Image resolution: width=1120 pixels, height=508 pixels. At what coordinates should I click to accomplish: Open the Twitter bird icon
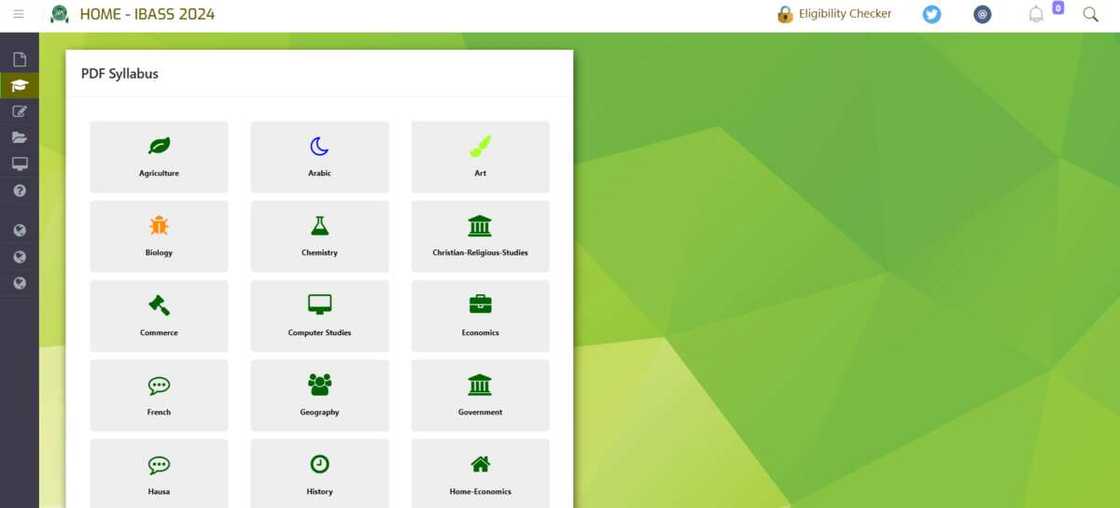click(931, 14)
